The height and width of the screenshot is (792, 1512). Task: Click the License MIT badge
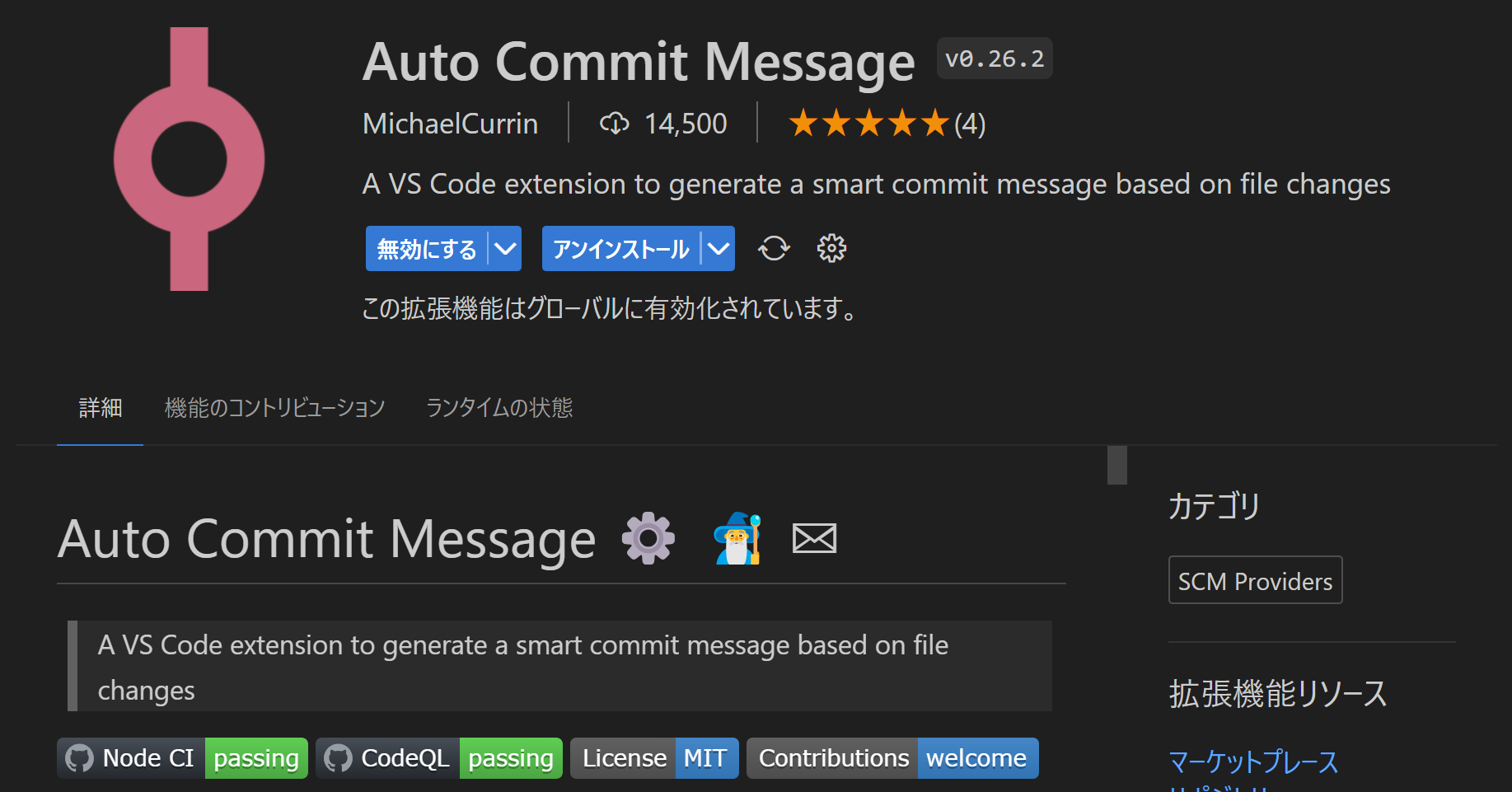[x=654, y=758]
